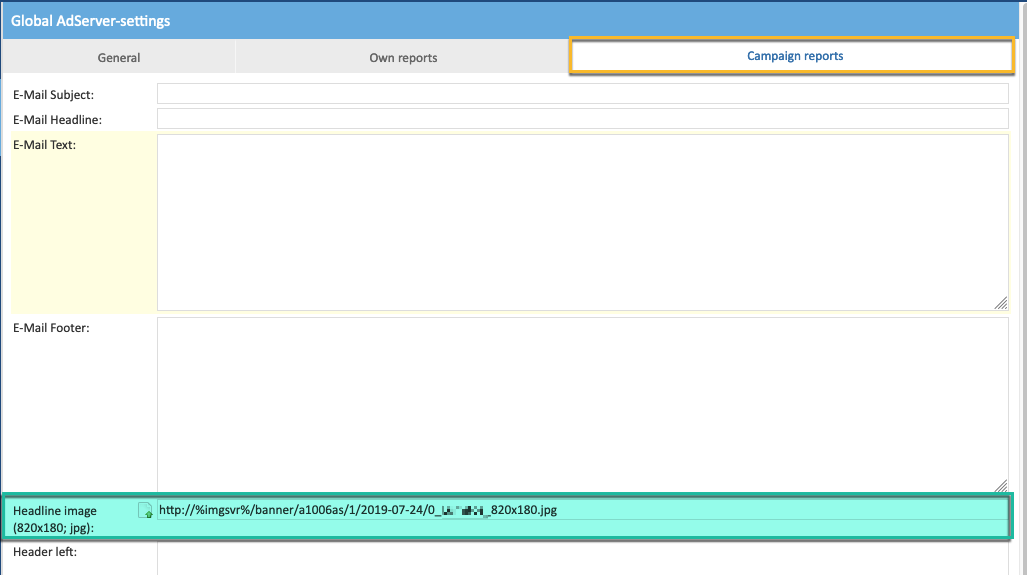Viewport: 1027px width, 575px height.
Task: Place cursor in the E-Mail Text area
Action: (582, 222)
